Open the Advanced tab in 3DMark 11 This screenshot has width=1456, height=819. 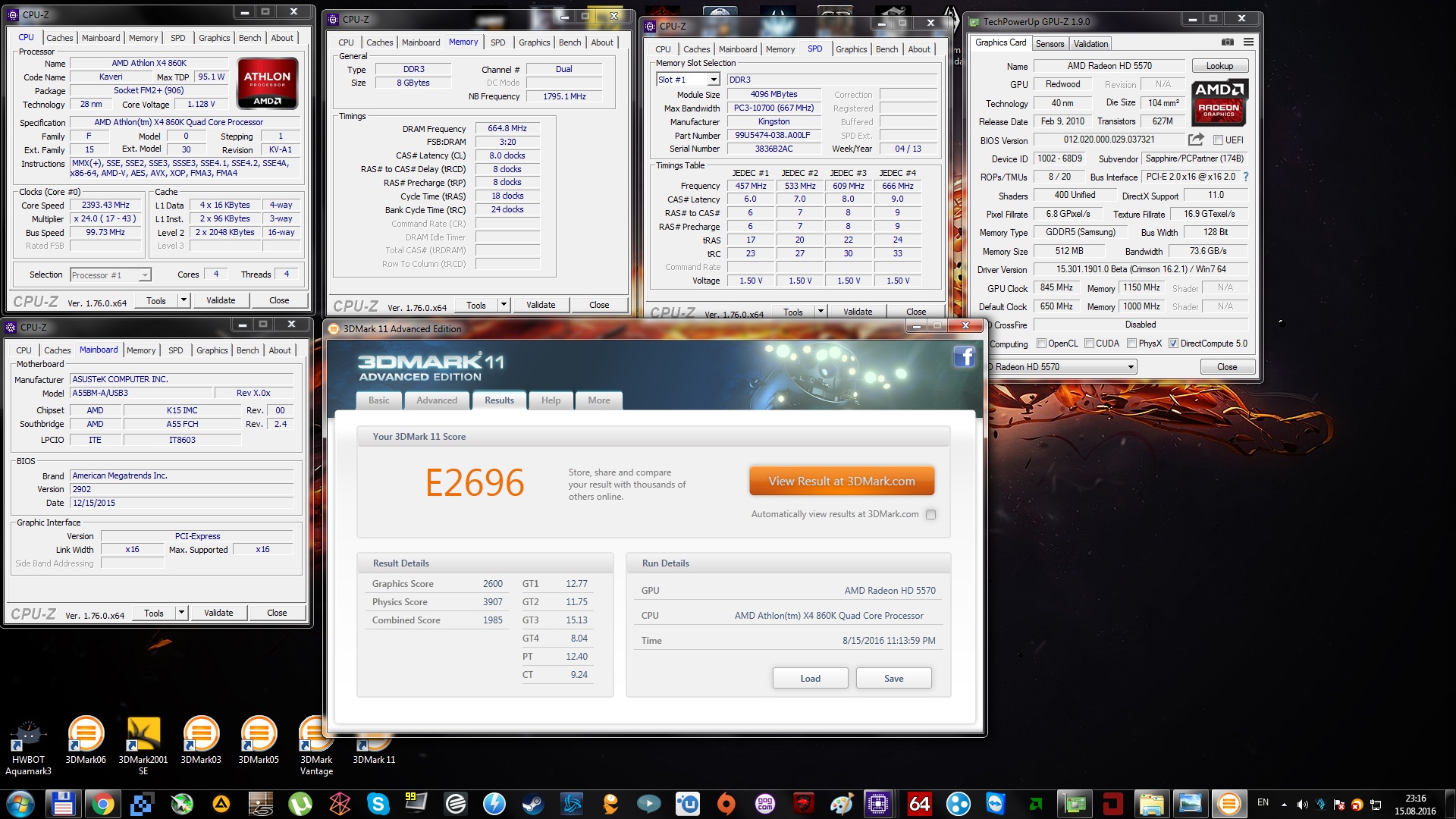(437, 400)
